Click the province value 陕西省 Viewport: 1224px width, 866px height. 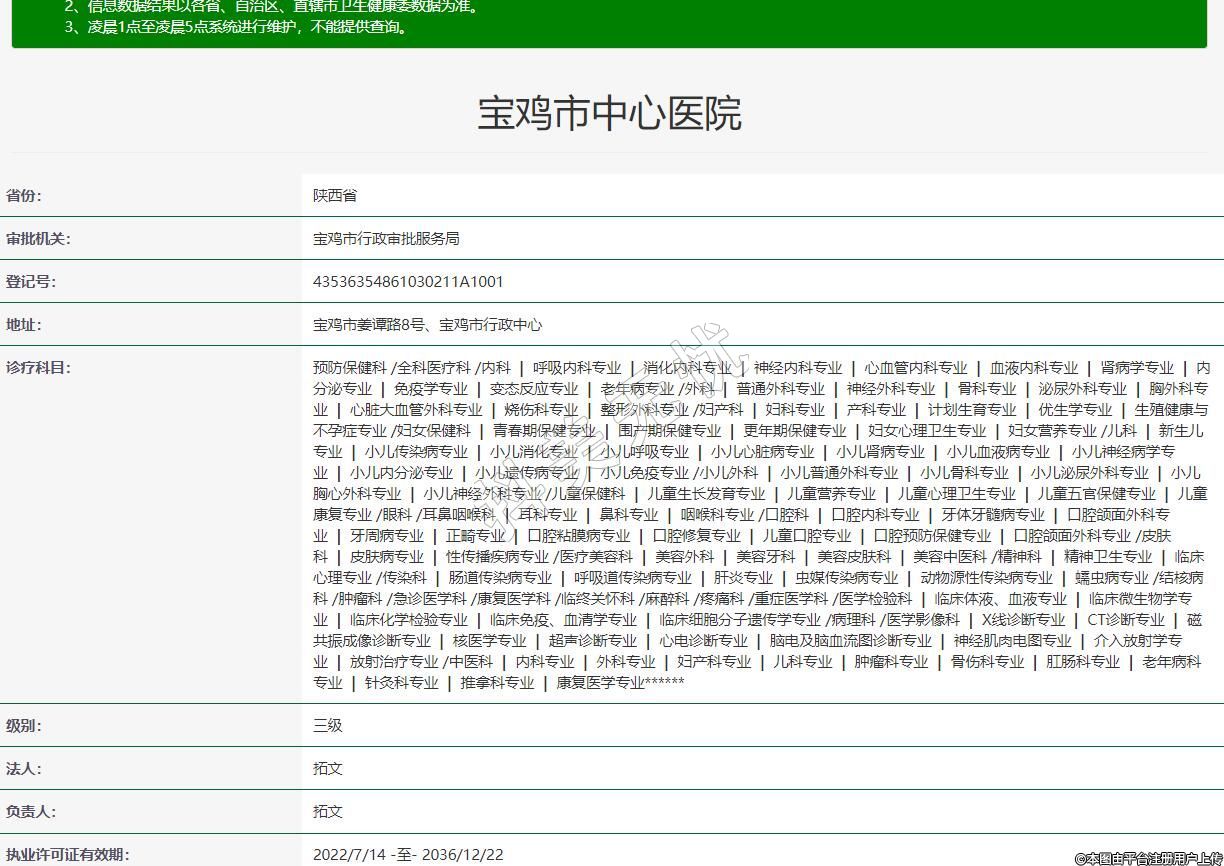coord(335,196)
